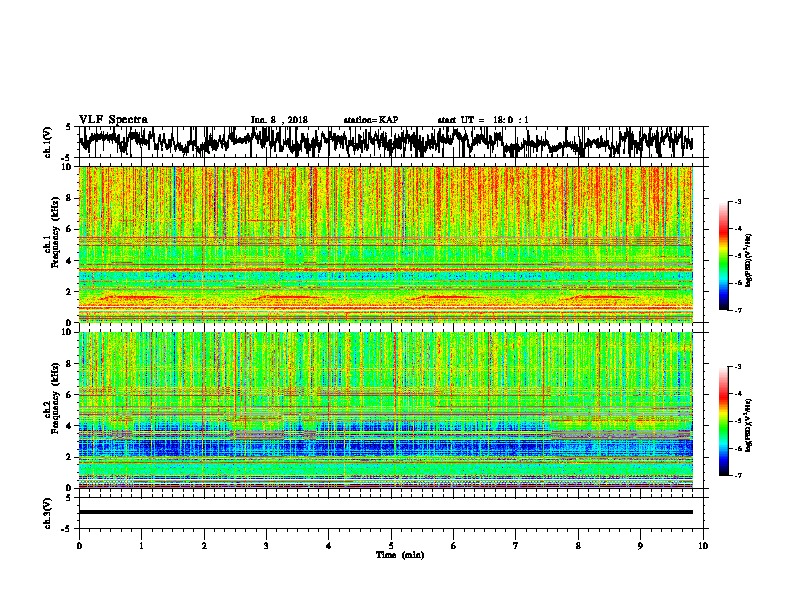The width and height of the screenshot is (792, 612).
Task: Click the ch.2 color scale bar
Action: coord(723,421)
